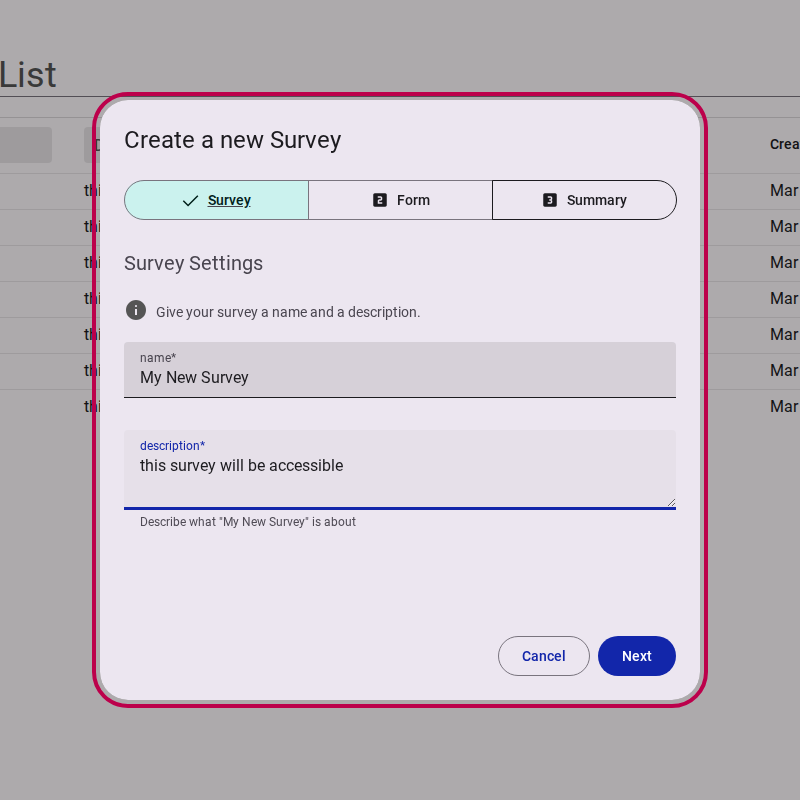Viewport: 800px width, 800px height.
Task: Click the 'Survey Settings' heading
Action: point(193,263)
